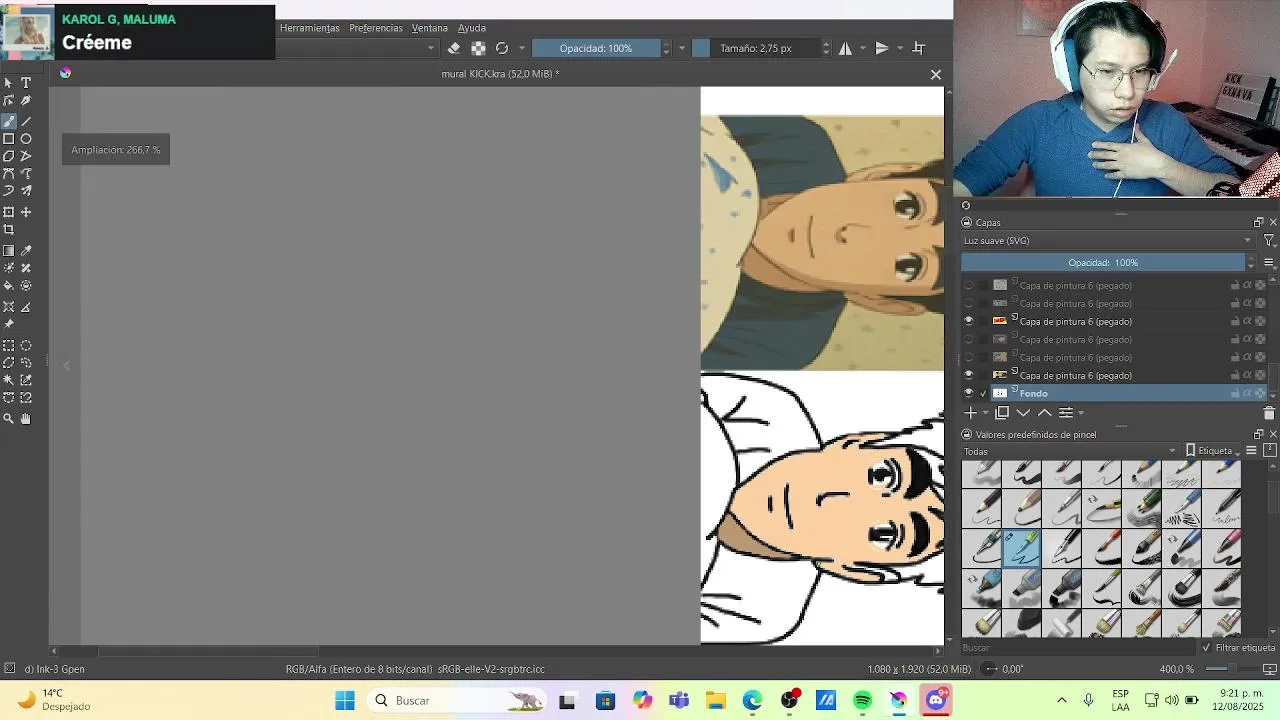
Task: Open Ayuda menu
Action: pyautogui.click(x=472, y=28)
